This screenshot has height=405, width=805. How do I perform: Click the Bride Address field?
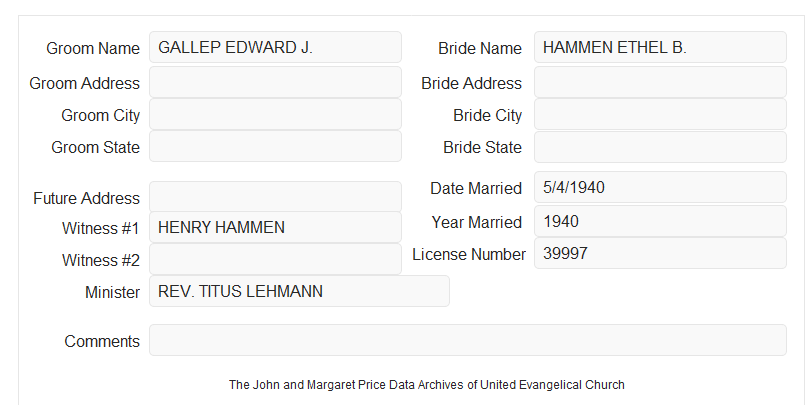tap(660, 82)
